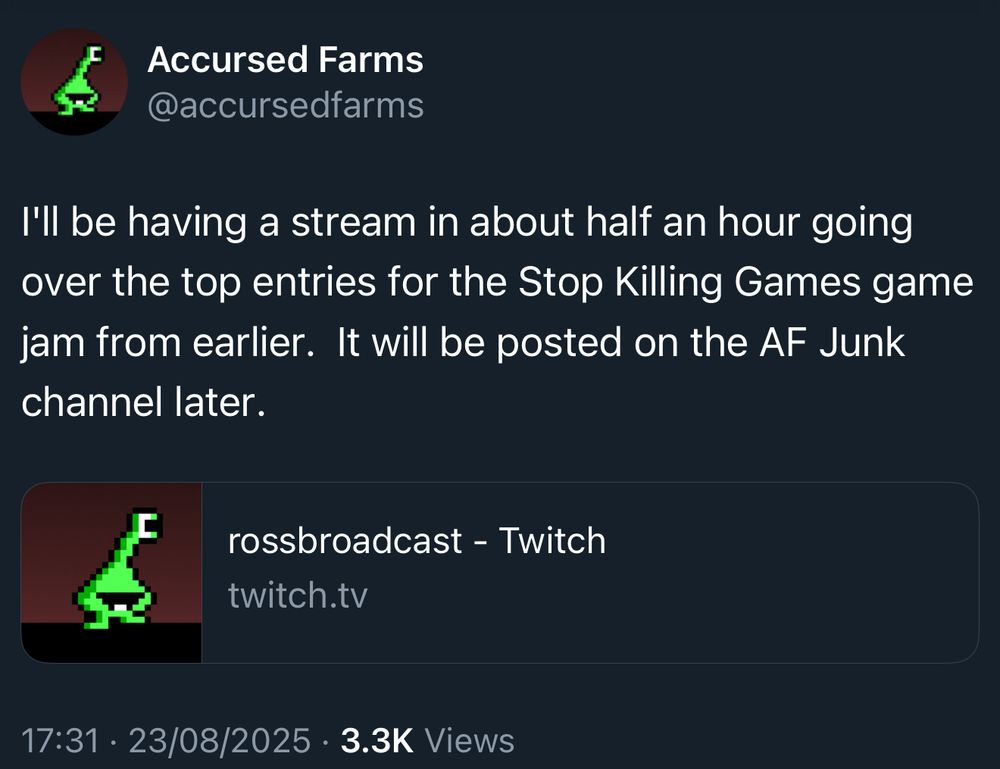Image resolution: width=1000 pixels, height=769 pixels.
Task: Open the @accursedfarms handle link
Action: pos(285,105)
